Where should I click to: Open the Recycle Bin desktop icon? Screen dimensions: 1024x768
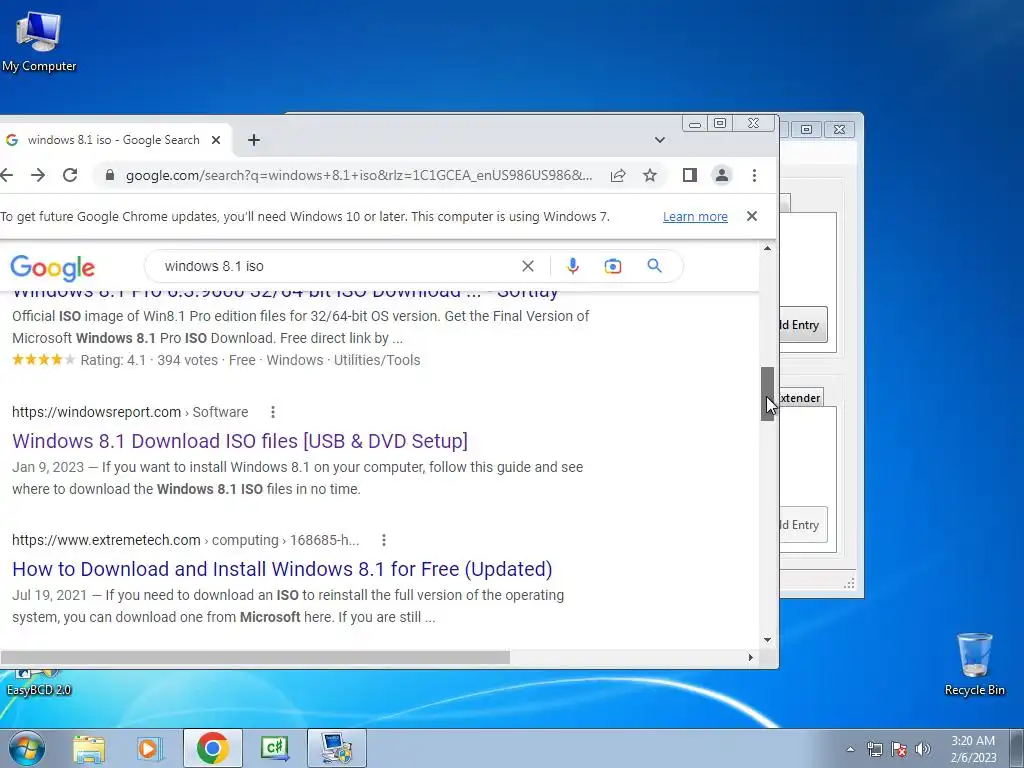(x=974, y=664)
